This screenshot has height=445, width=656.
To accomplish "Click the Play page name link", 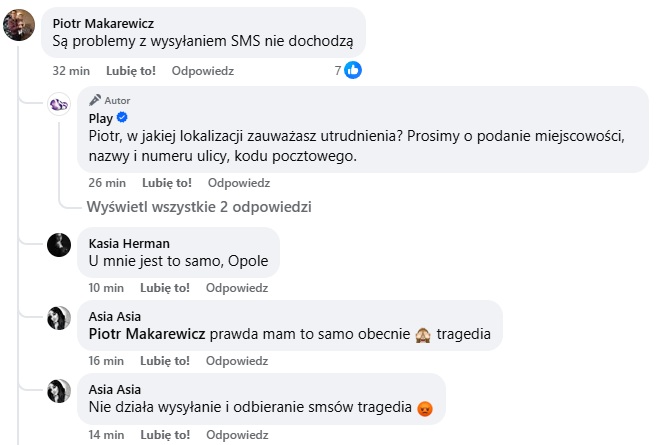I will coord(101,118).
